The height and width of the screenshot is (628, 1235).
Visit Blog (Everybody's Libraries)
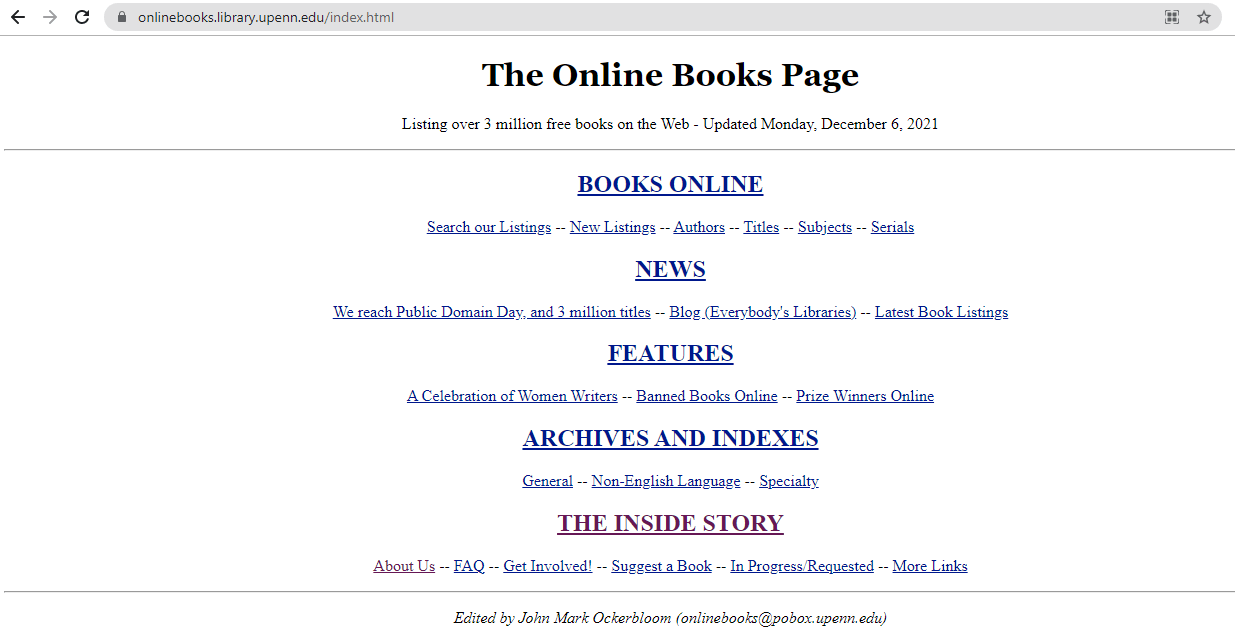click(763, 312)
